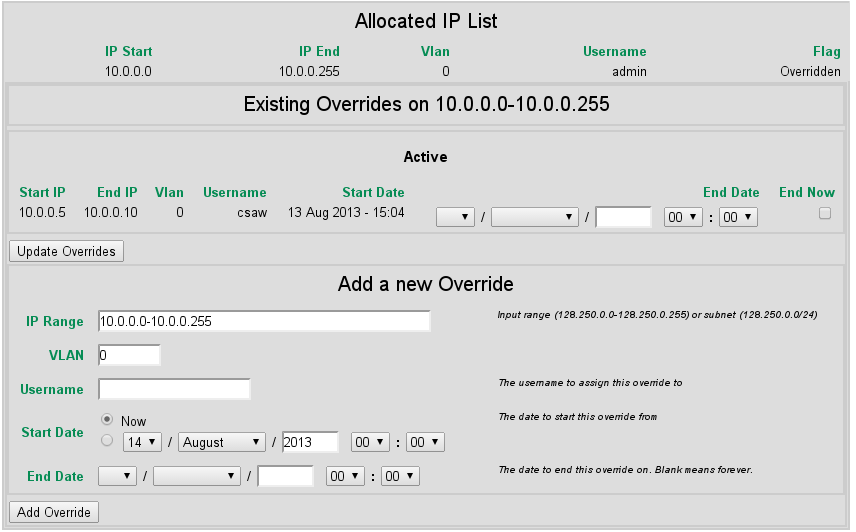This screenshot has height=532, width=856.
Task: Click the new override End Date year field
Action: pos(286,476)
